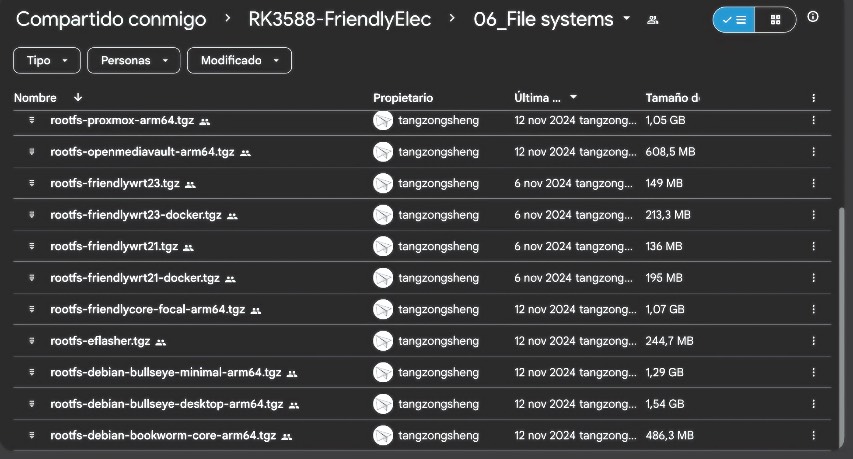Open 06_File systems folder dropdown menu
This screenshot has height=459, width=853.
pos(627,18)
